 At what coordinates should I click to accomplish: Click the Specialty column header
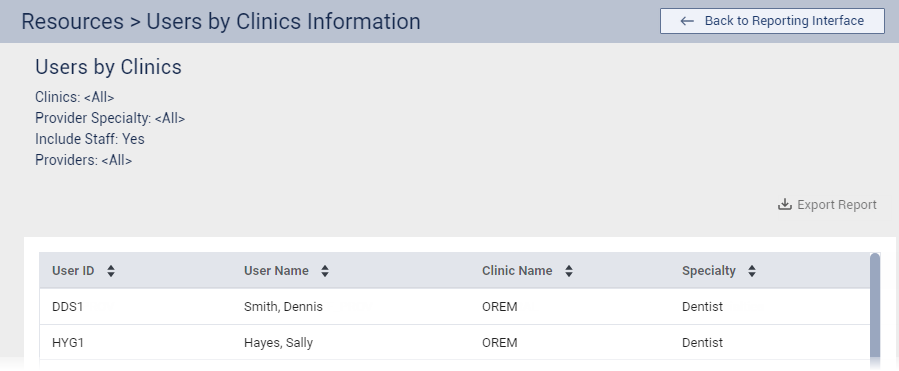[x=709, y=271]
